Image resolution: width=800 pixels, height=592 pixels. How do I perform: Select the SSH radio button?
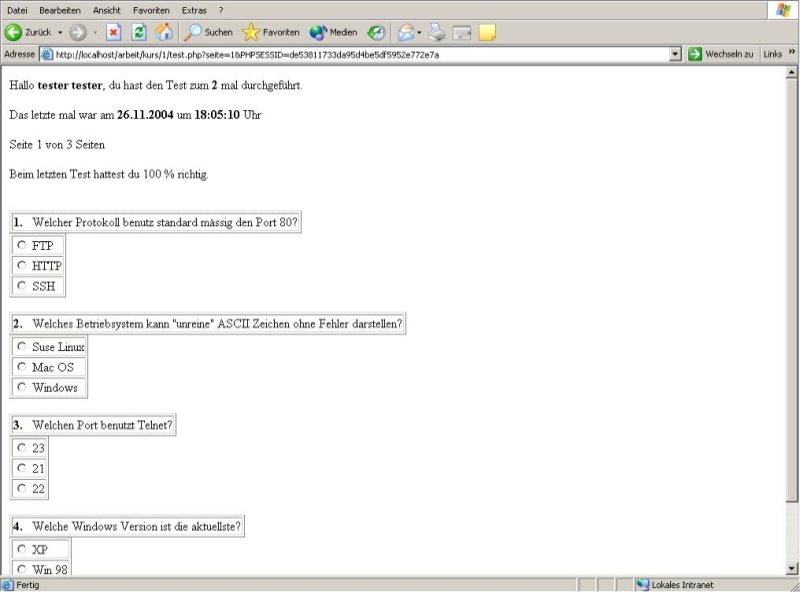click(x=21, y=286)
